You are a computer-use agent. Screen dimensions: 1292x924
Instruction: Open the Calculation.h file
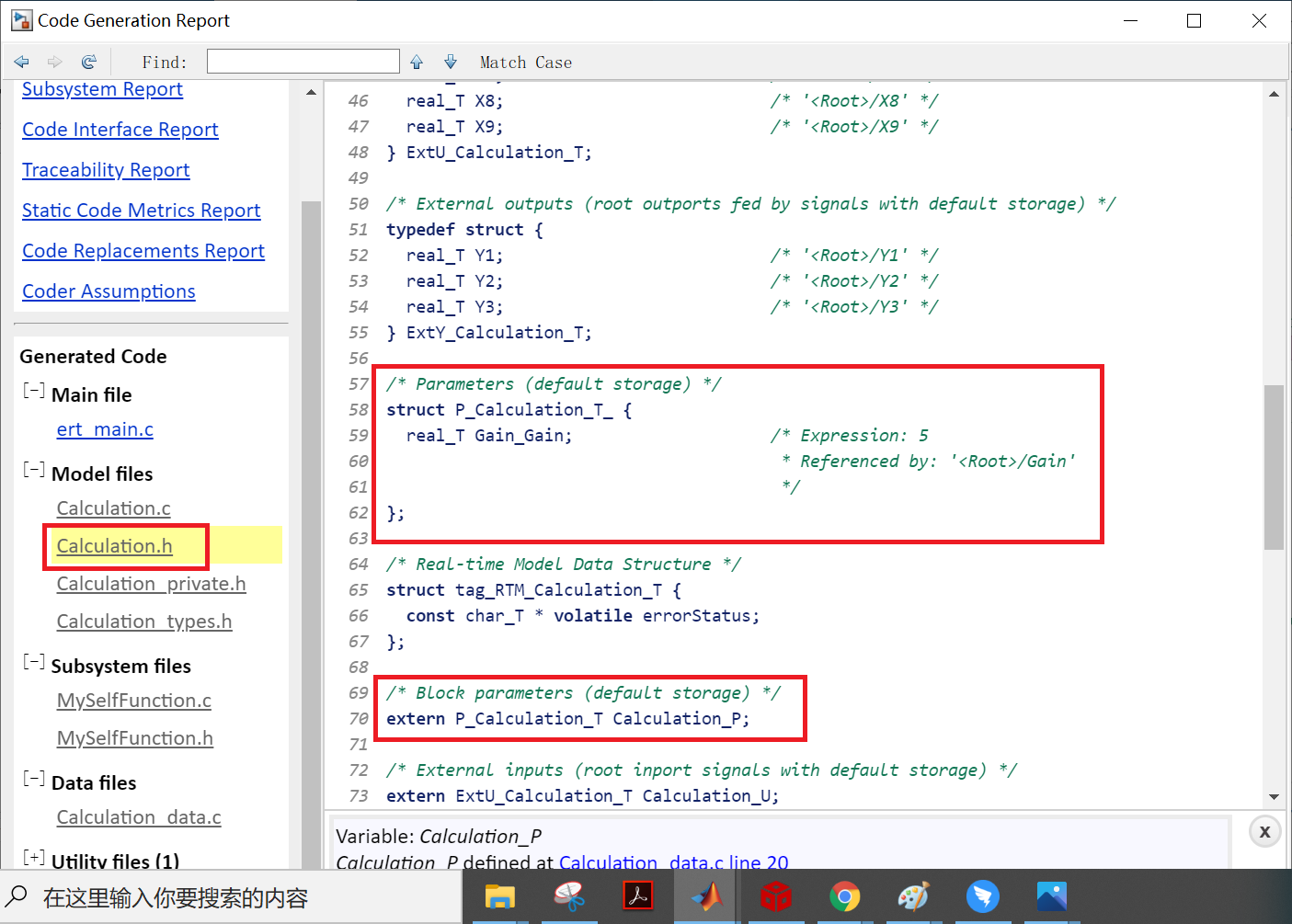click(114, 545)
